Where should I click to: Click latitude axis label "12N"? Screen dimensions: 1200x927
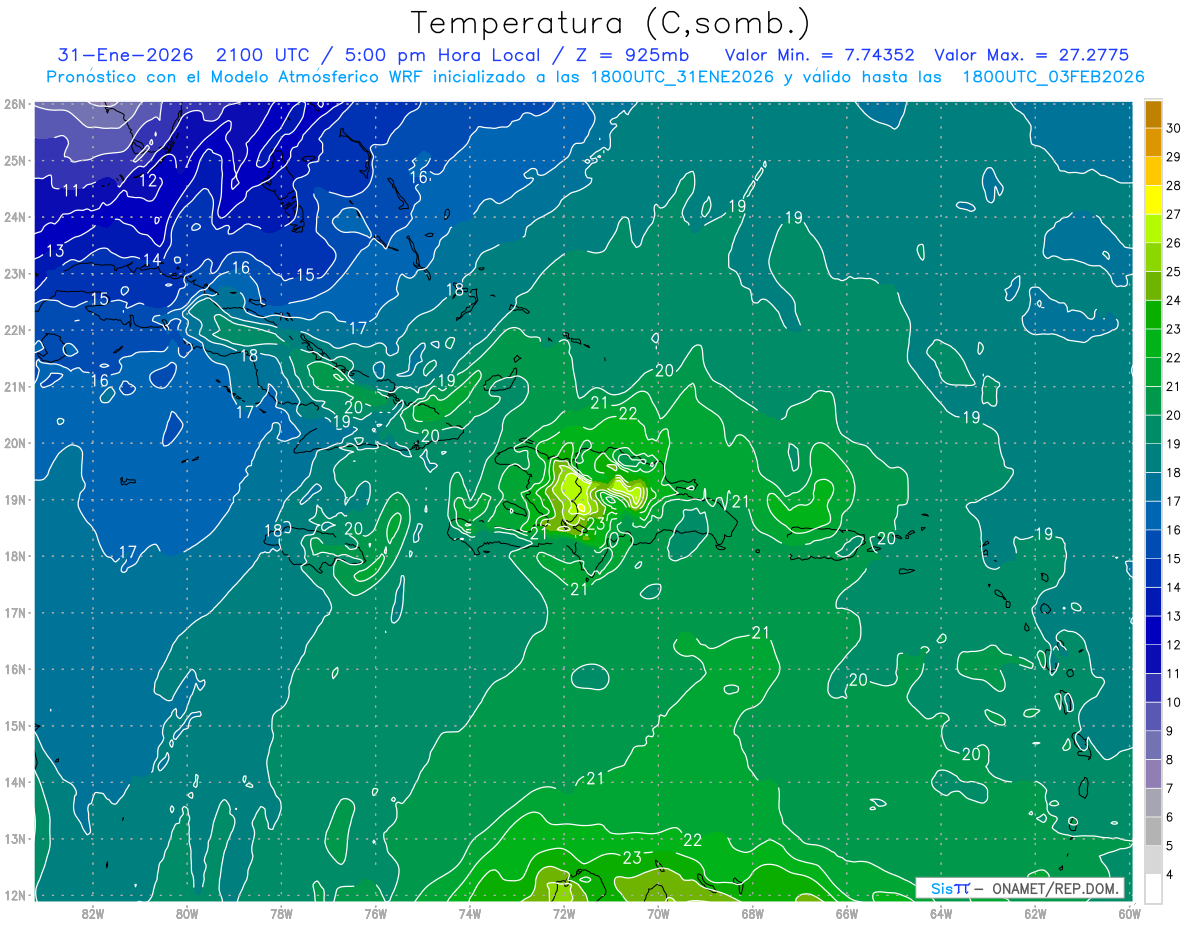pos(15,895)
